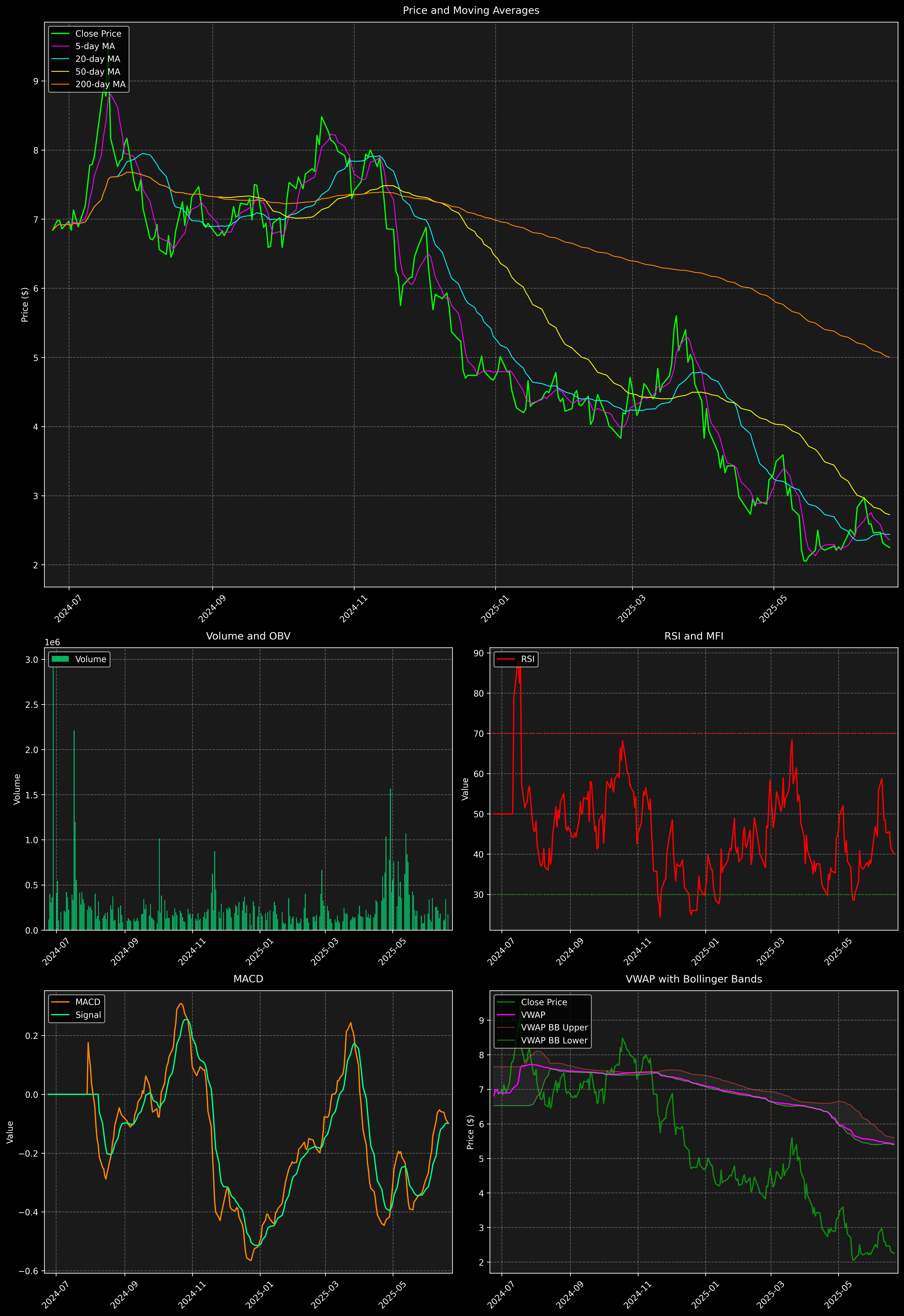
Task: Click '2025-03' date tick under Volume chart
Action: tap(325, 952)
